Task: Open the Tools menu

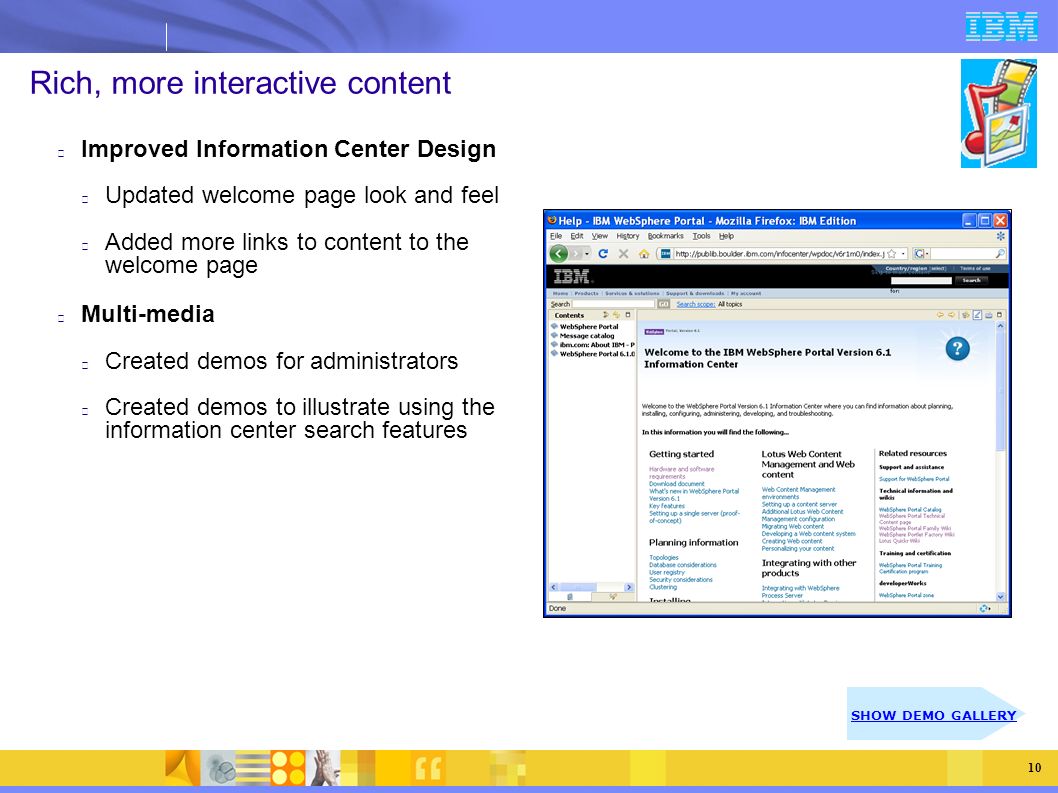Action: click(x=702, y=236)
